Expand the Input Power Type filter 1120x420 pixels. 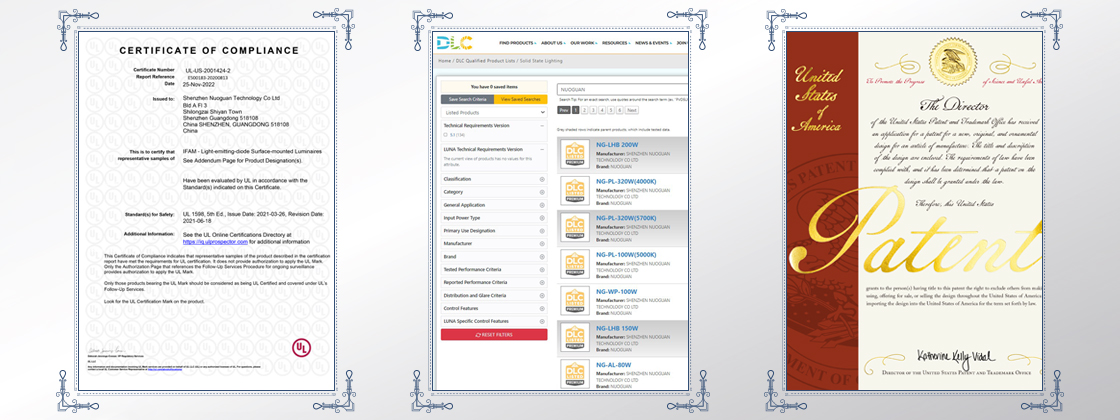(542, 218)
